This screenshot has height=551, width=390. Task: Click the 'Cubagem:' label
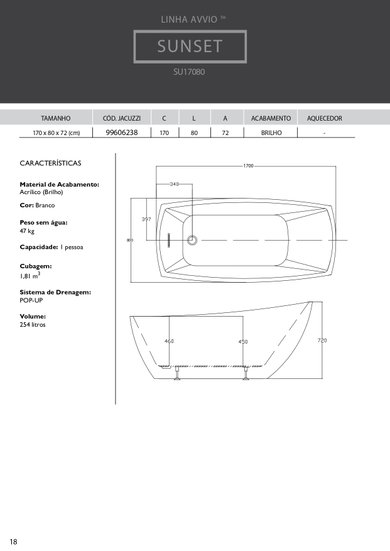36,266
